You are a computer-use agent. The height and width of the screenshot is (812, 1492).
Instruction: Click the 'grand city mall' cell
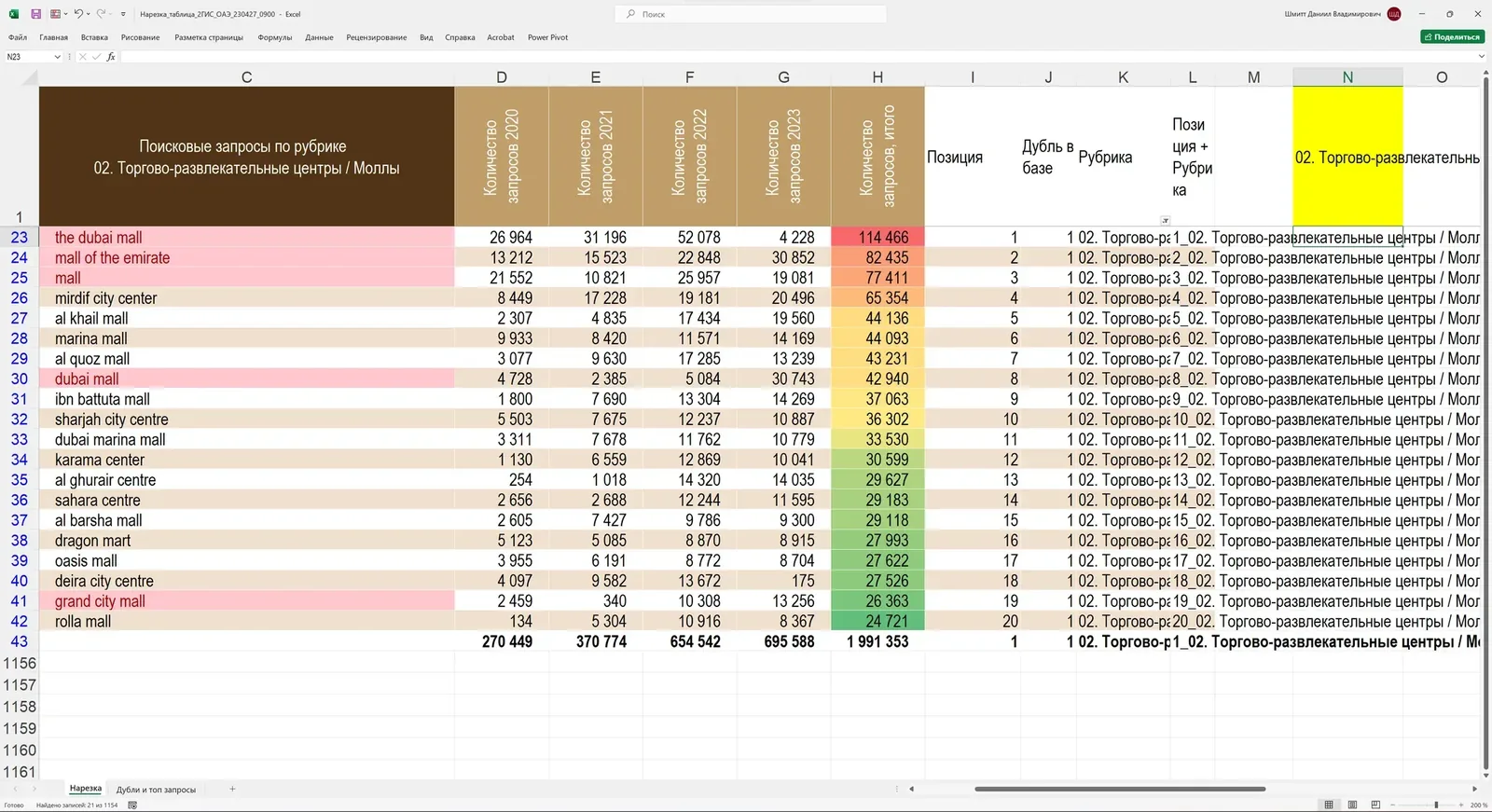coord(246,601)
